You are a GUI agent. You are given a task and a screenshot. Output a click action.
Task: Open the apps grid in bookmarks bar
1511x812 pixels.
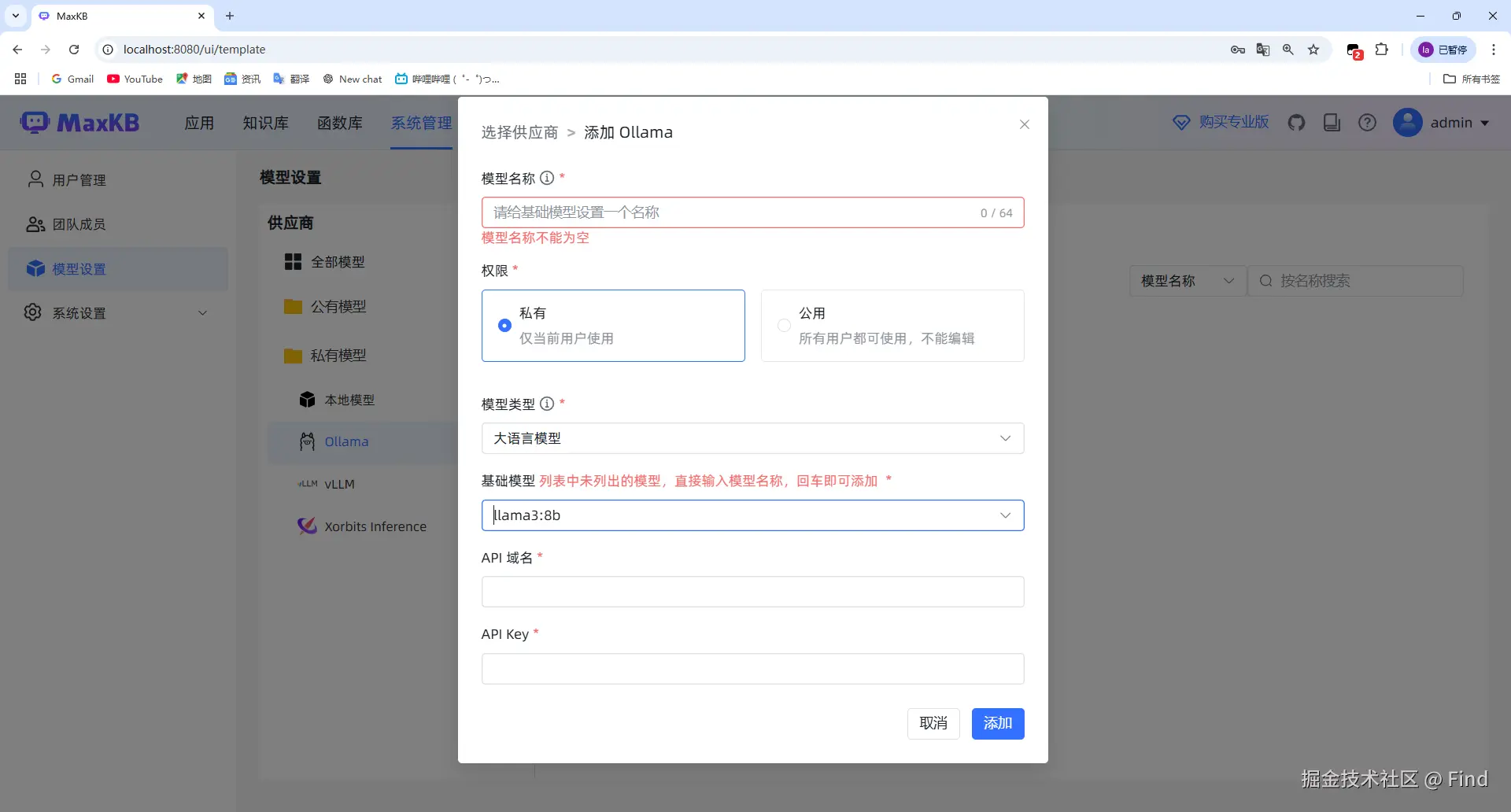click(20, 79)
